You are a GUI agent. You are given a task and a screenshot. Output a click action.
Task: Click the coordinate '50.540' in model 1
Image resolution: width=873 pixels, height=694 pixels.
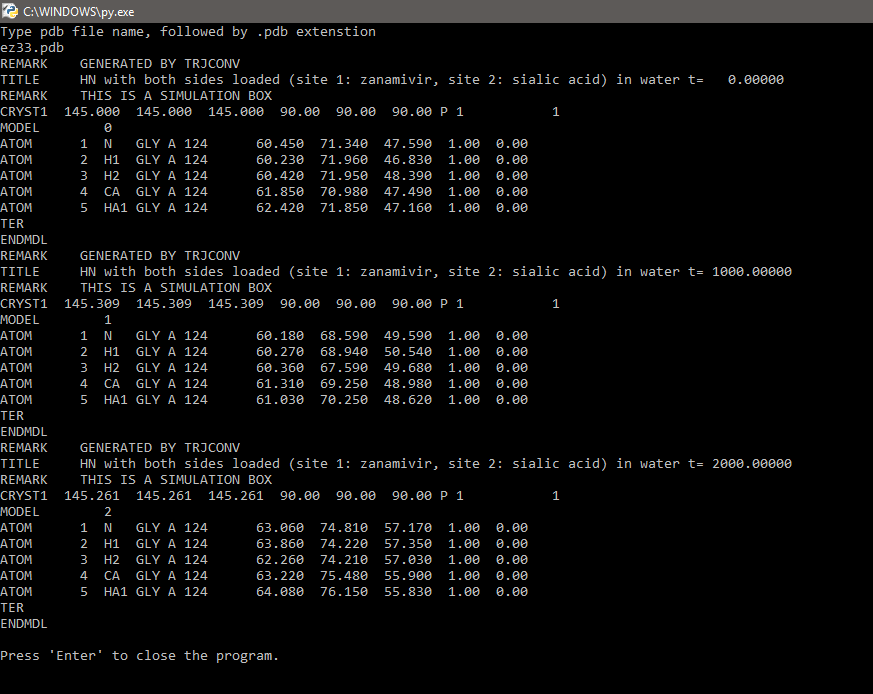coord(408,352)
